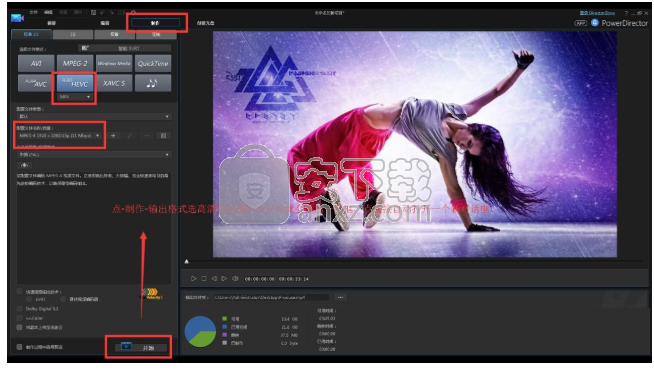Click the redo arrow in top toolbar

pyautogui.click(x=111, y=13)
